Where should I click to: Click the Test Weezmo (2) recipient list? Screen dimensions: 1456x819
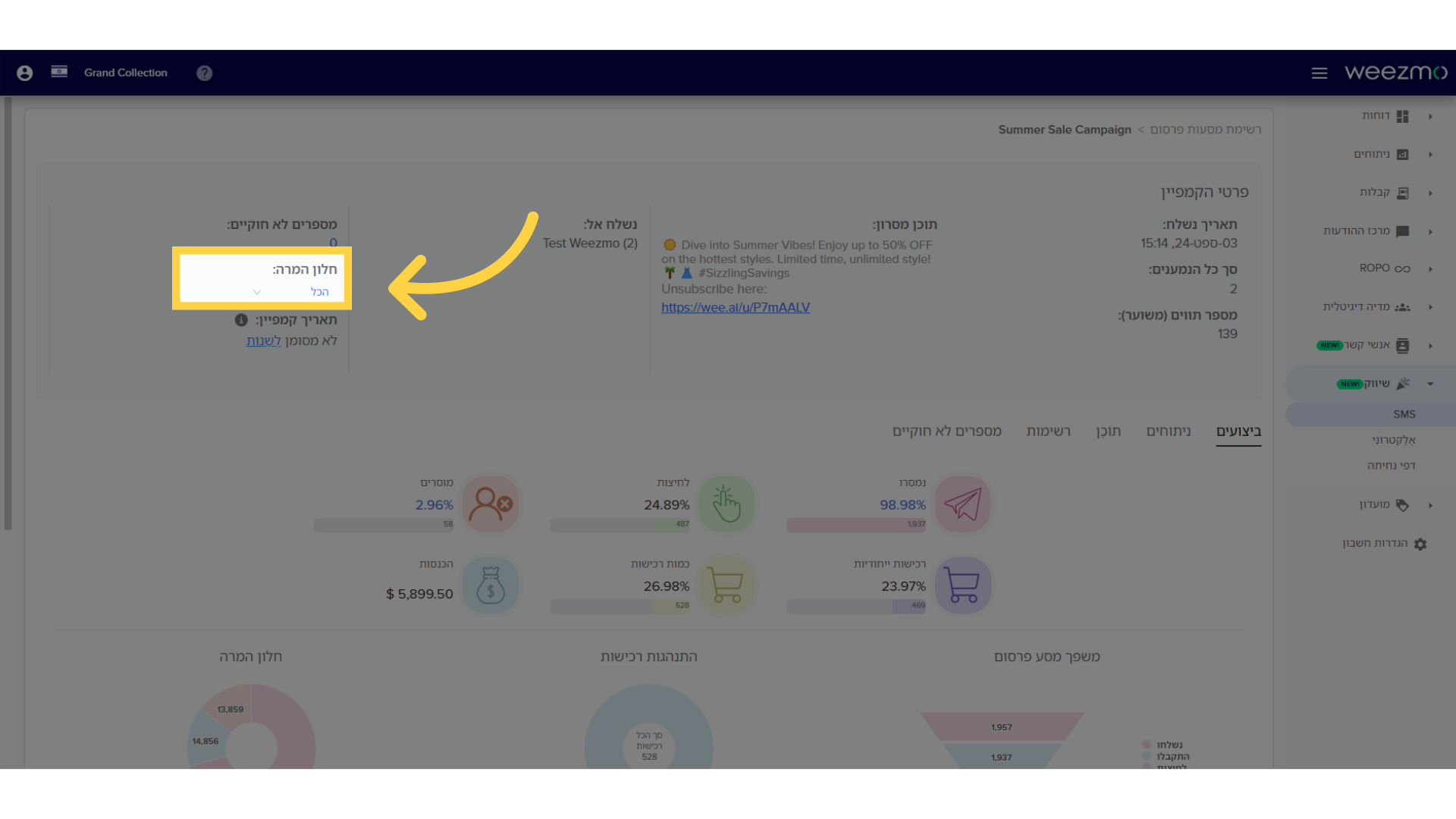coord(590,243)
